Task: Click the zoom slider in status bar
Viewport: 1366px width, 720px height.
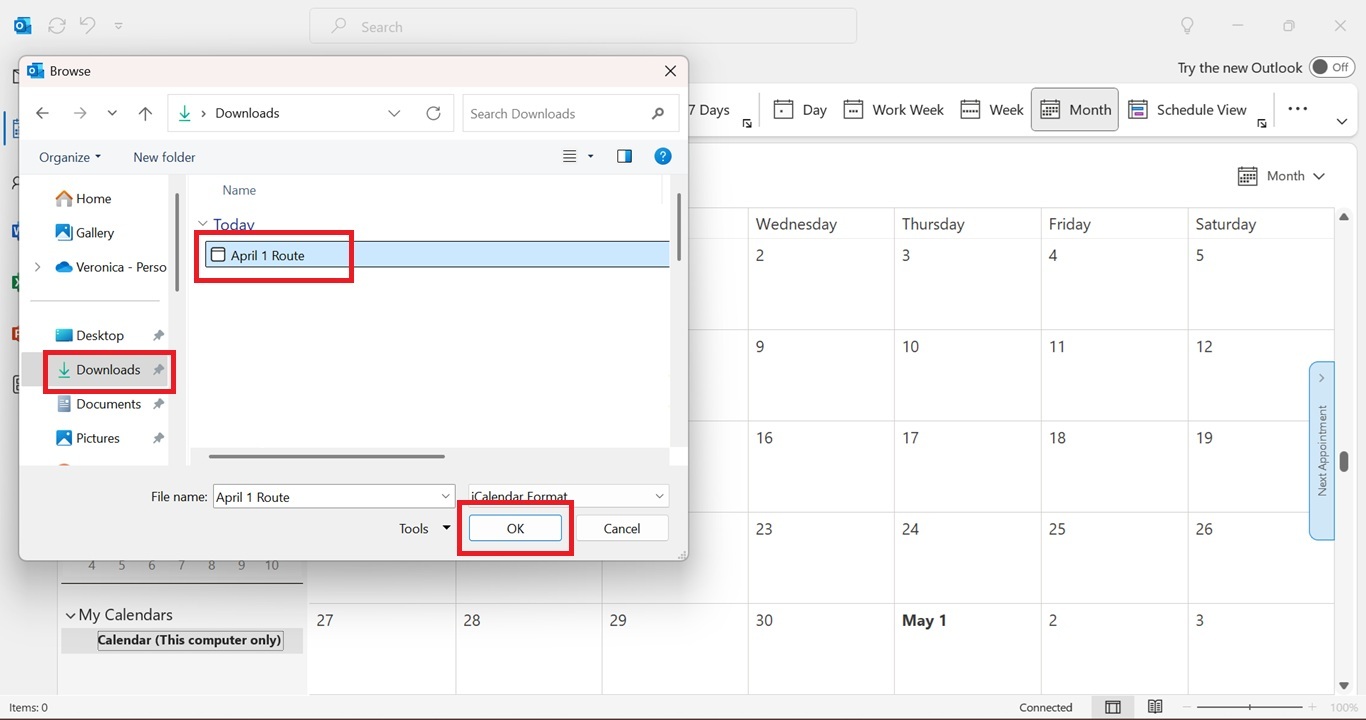Action: [x=1249, y=707]
